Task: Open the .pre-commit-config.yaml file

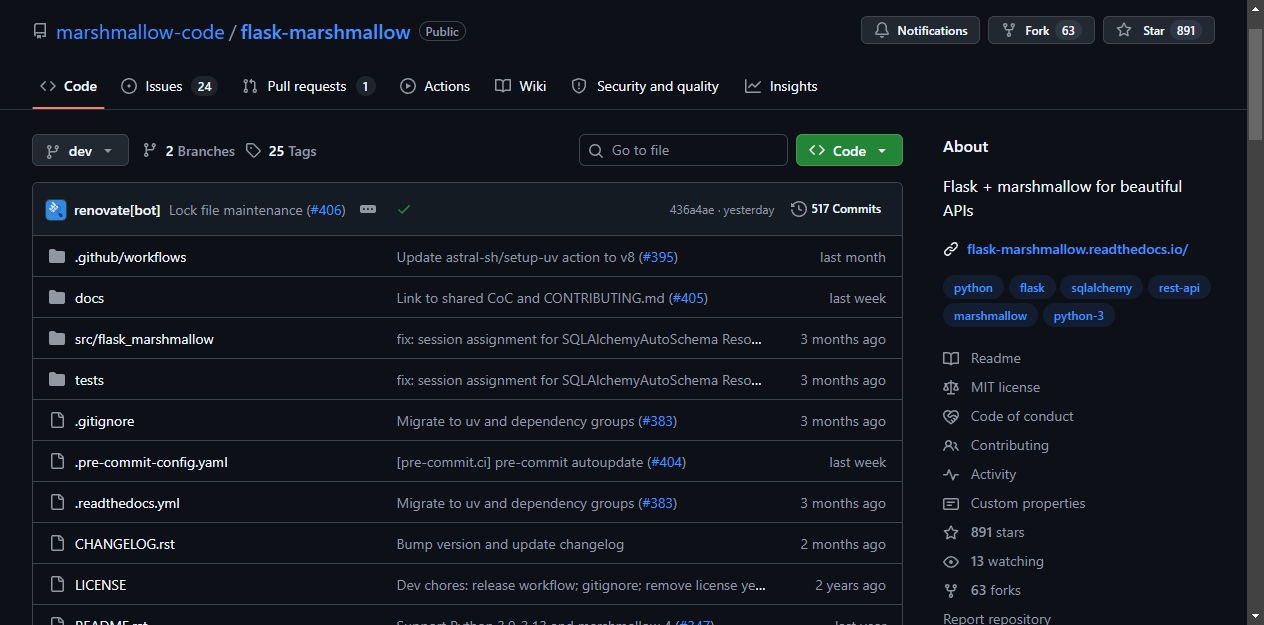Action: [151, 462]
